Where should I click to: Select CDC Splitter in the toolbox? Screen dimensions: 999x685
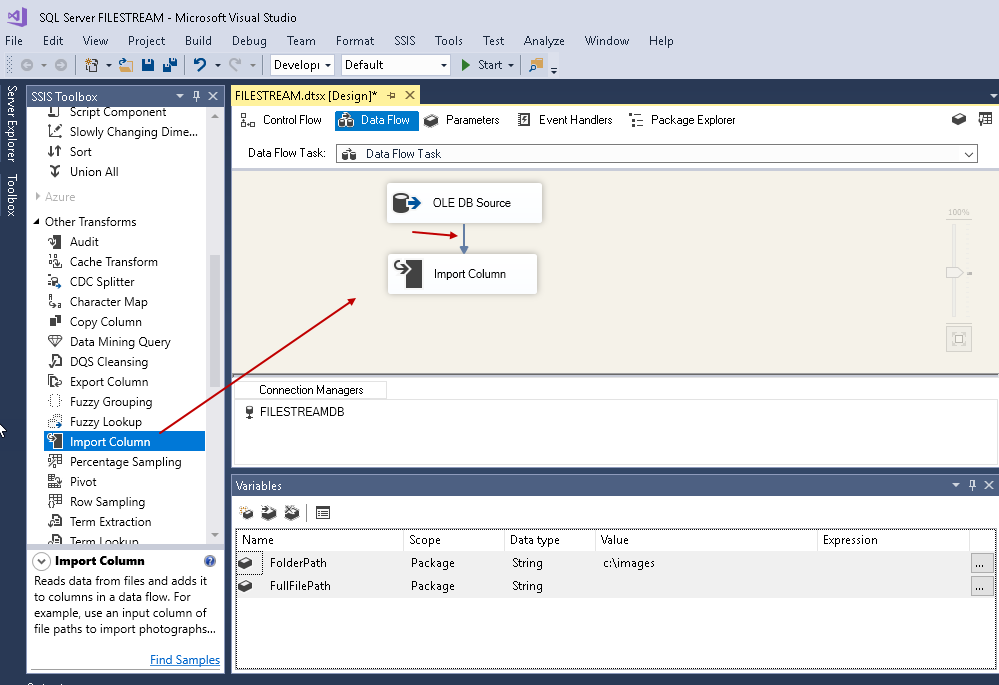[x=102, y=282]
